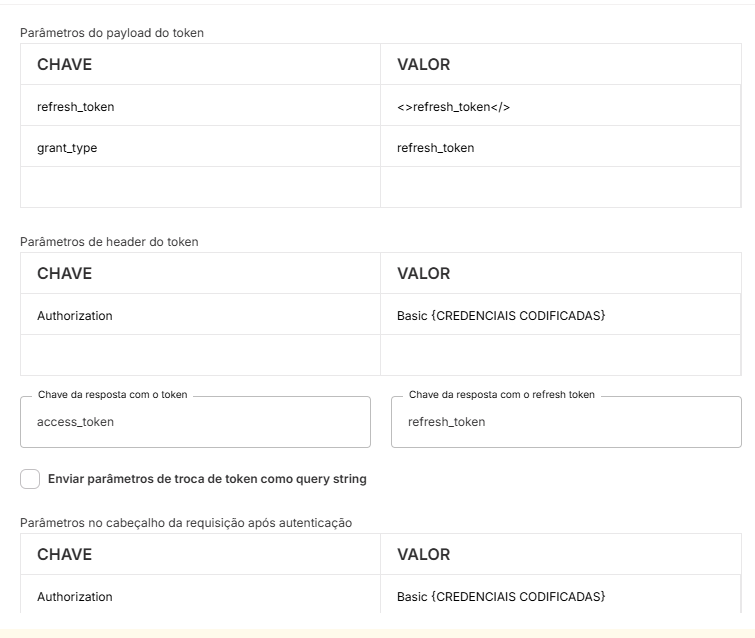Click CHAVE column header in token header table
The height and width of the screenshot is (638, 755).
point(65,273)
